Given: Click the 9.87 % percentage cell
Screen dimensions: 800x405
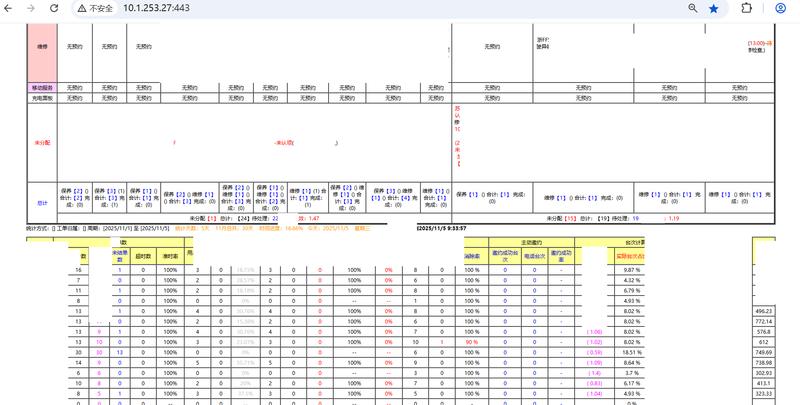Looking at the screenshot, I should pos(632,270).
